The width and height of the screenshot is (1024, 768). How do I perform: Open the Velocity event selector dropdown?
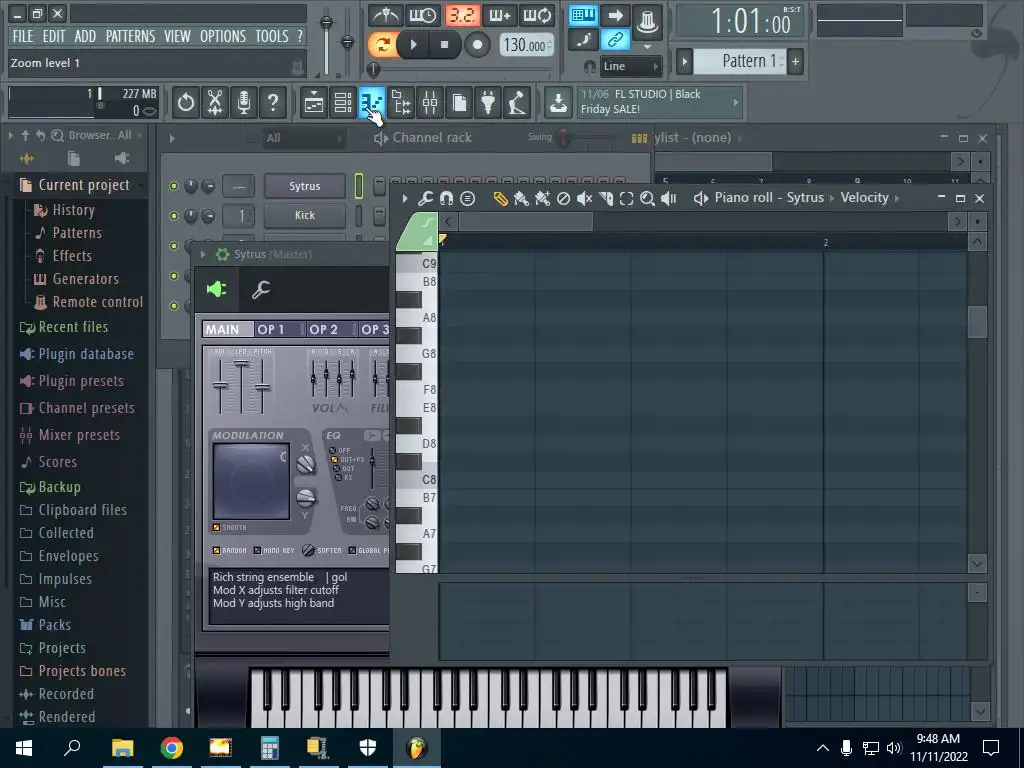click(869, 197)
